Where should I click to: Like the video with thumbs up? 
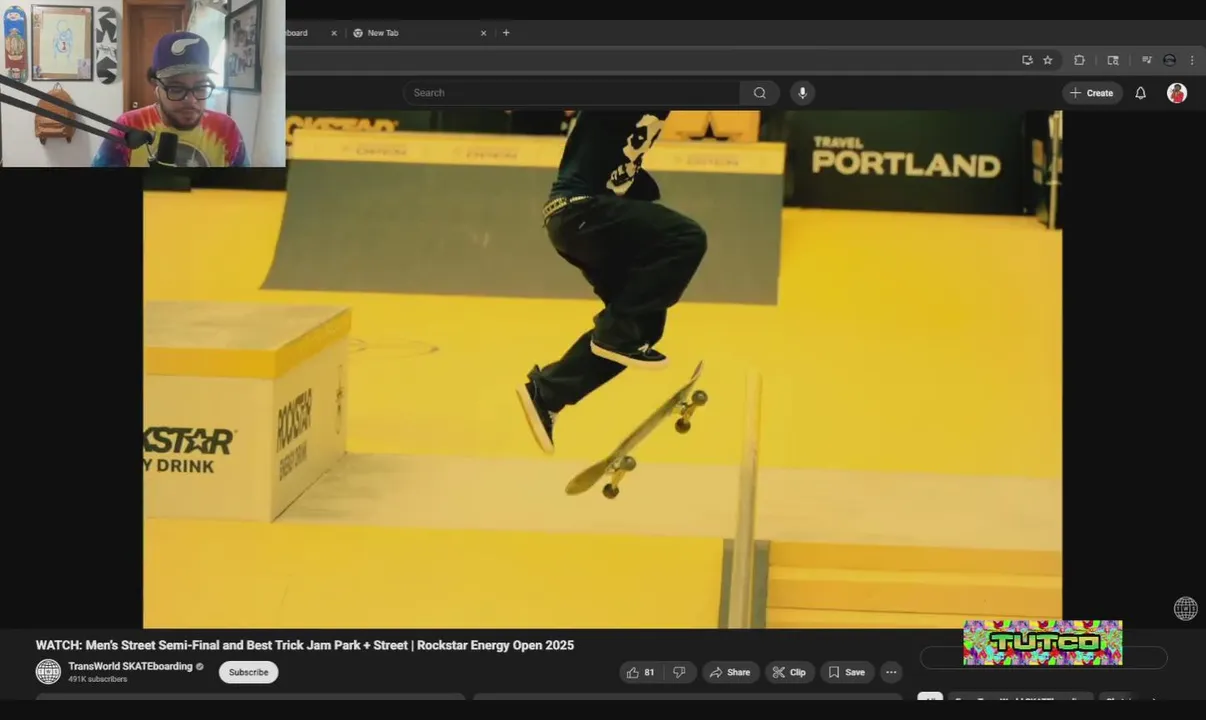click(x=640, y=672)
